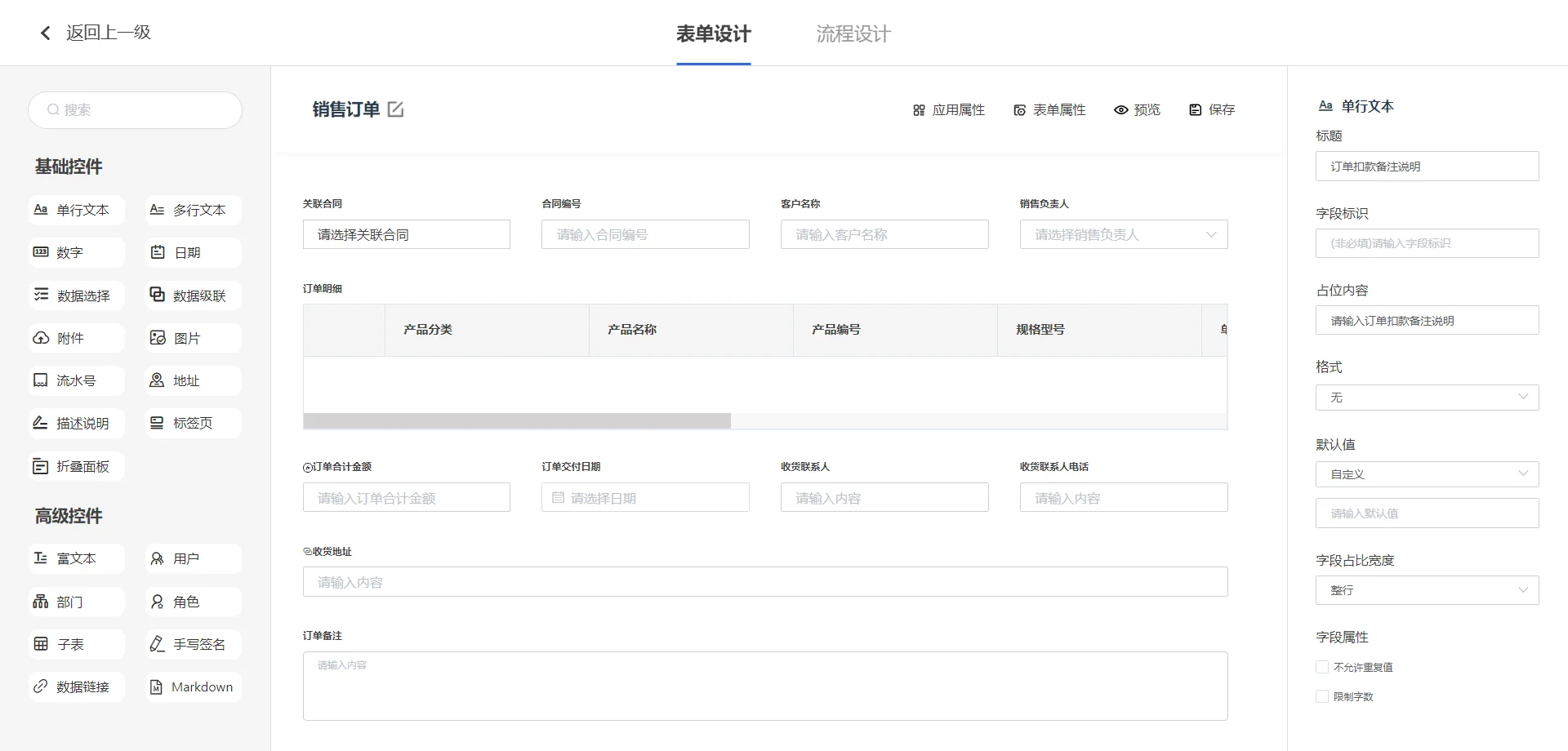Select the 多行文本 control
1568x751 pixels.
194,210
